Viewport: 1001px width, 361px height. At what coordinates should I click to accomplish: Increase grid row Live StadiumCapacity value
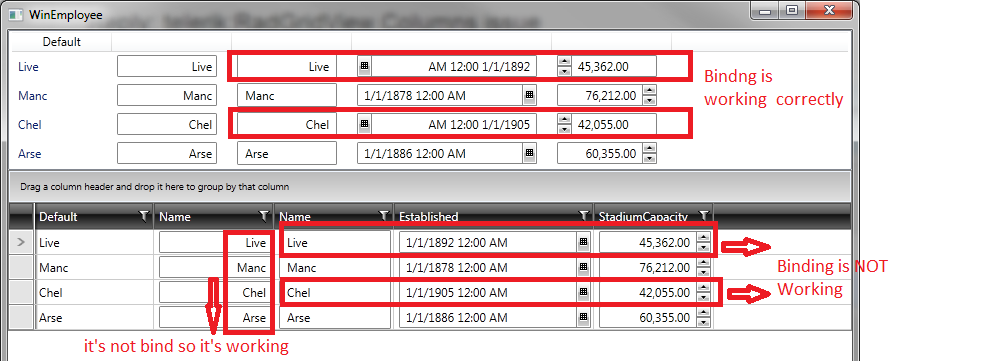pyautogui.click(x=704, y=238)
